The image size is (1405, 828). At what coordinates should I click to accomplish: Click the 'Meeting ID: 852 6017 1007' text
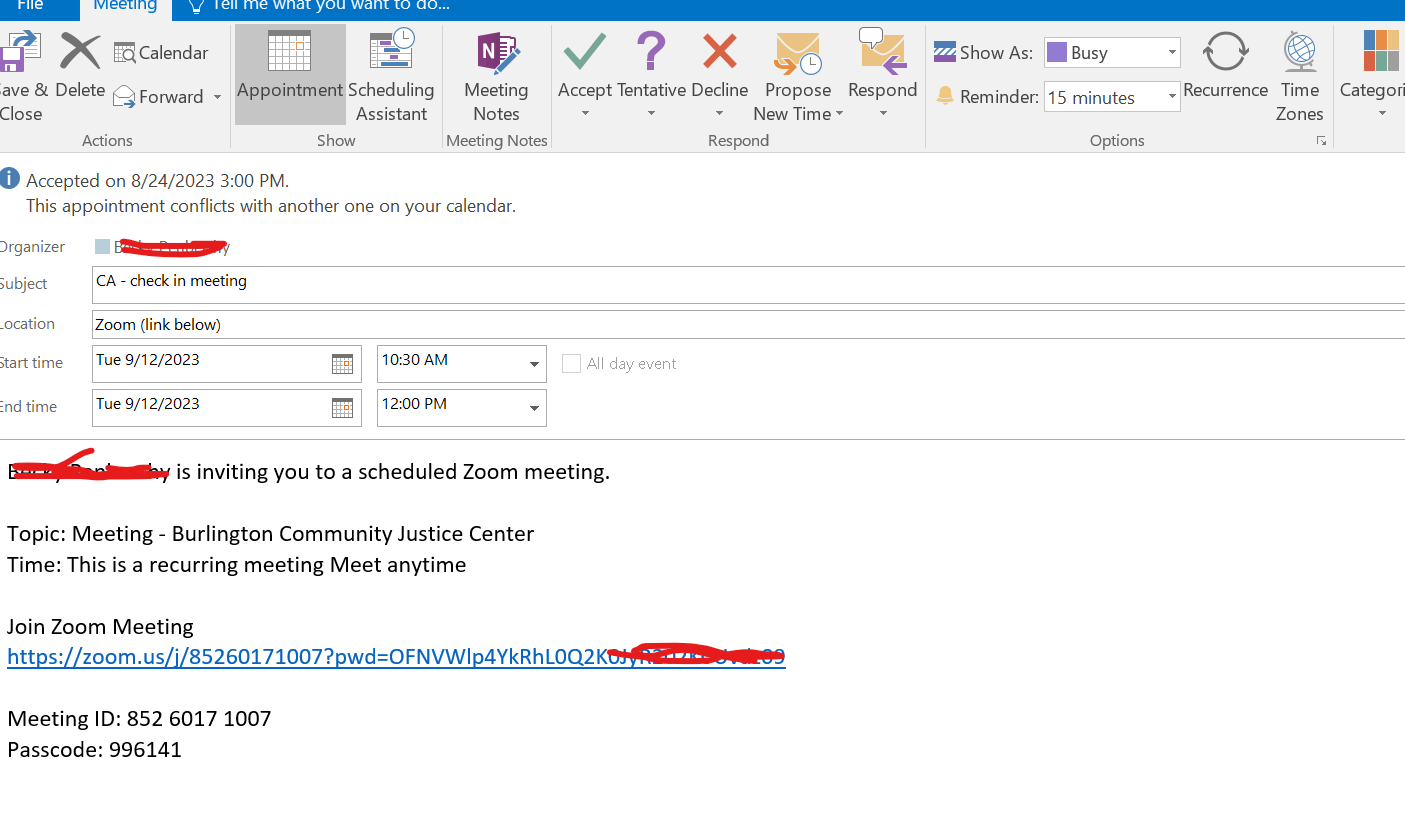point(139,719)
